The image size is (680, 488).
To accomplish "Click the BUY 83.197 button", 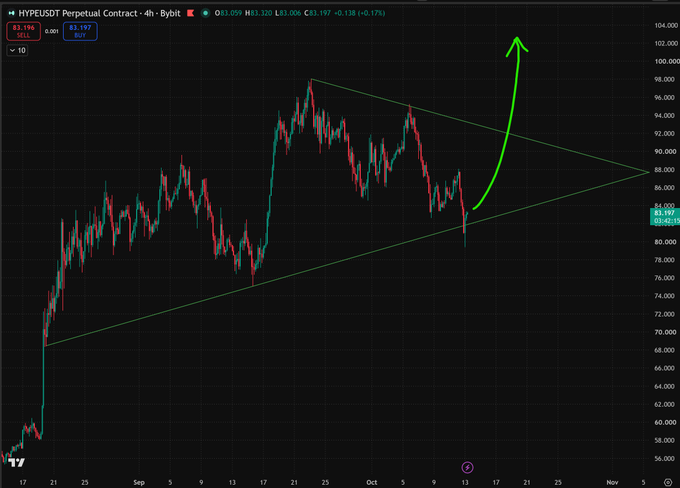I will pyautogui.click(x=80, y=31).
